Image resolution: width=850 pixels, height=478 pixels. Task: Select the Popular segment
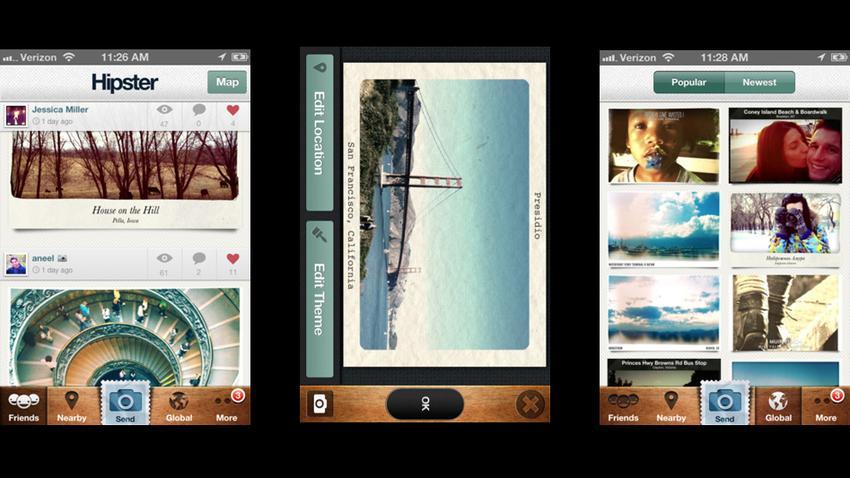689,82
